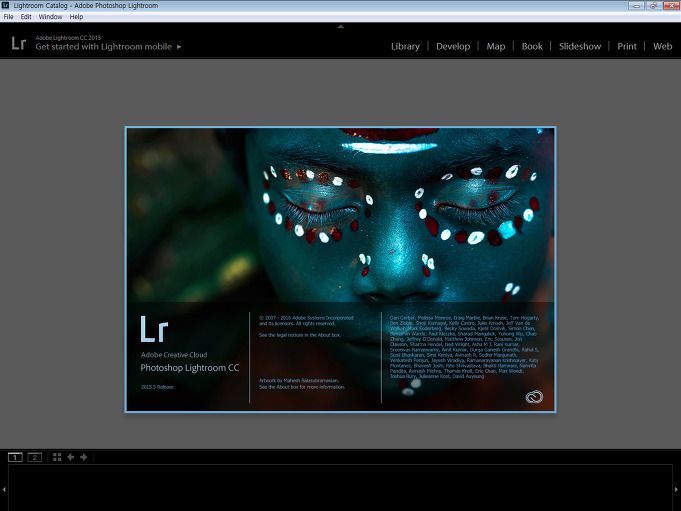Open Get started with Lightroom mobile arrow
The height and width of the screenshot is (511, 681).
point(179,47)
